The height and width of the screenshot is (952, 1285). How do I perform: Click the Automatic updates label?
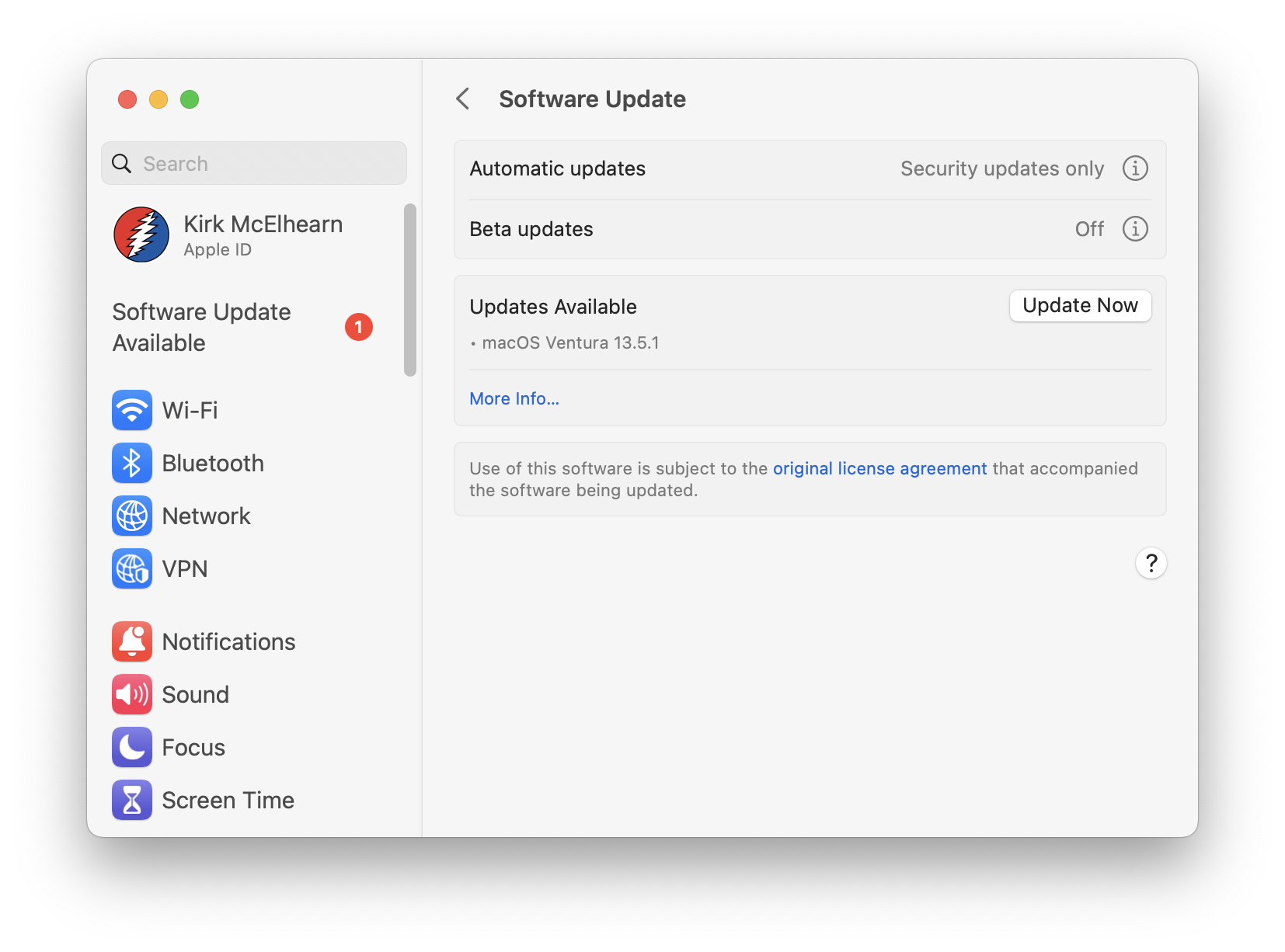(x=557, y=169)
